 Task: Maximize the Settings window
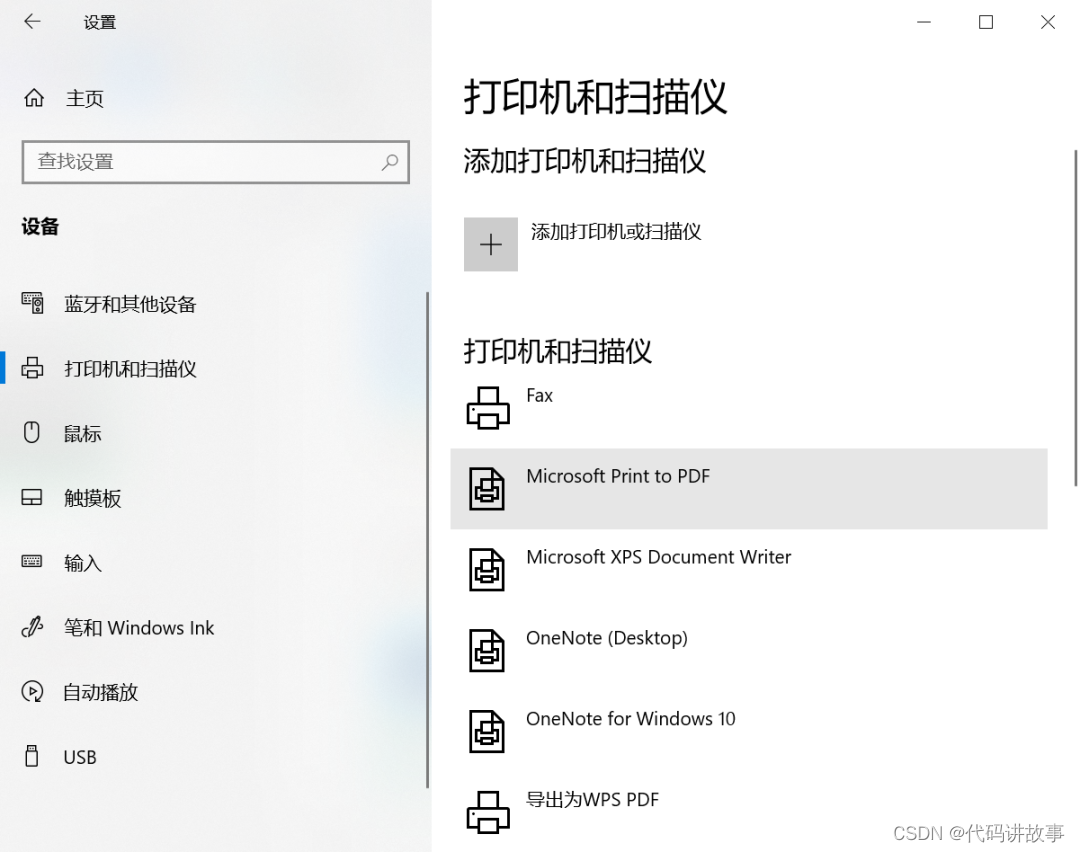(x=986, y=22)
